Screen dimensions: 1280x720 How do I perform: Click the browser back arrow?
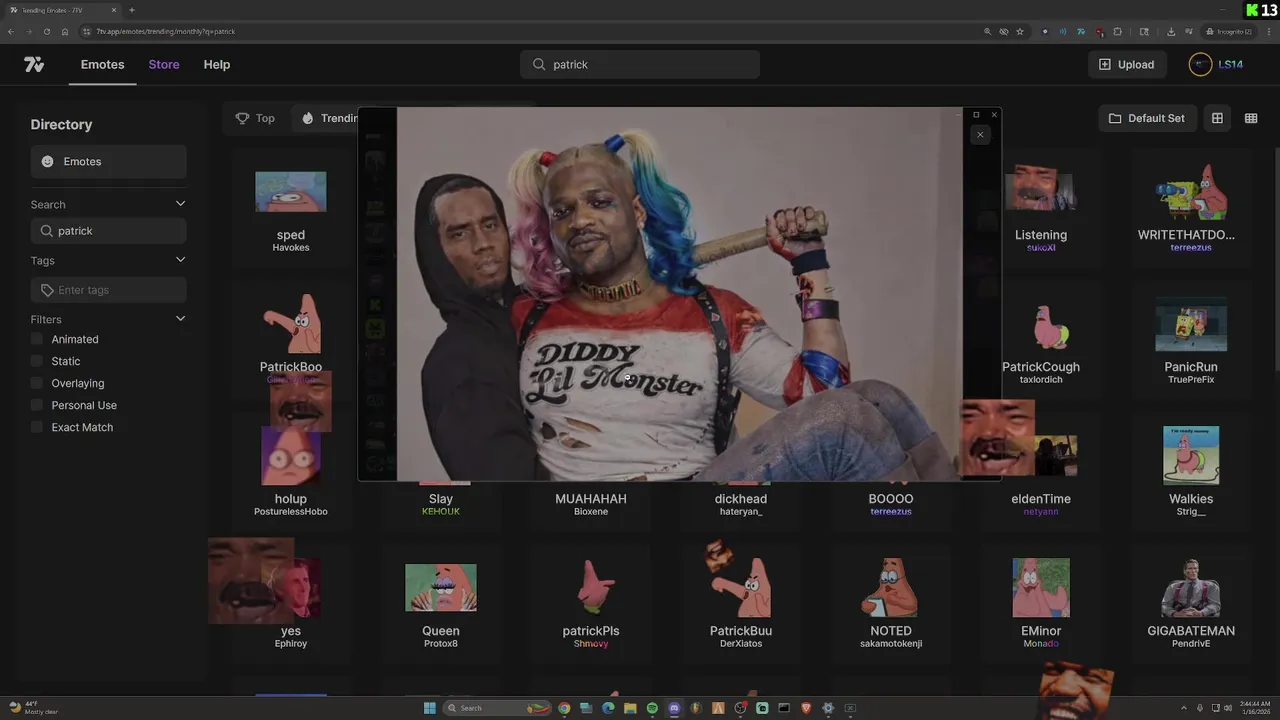coord(11,31)
